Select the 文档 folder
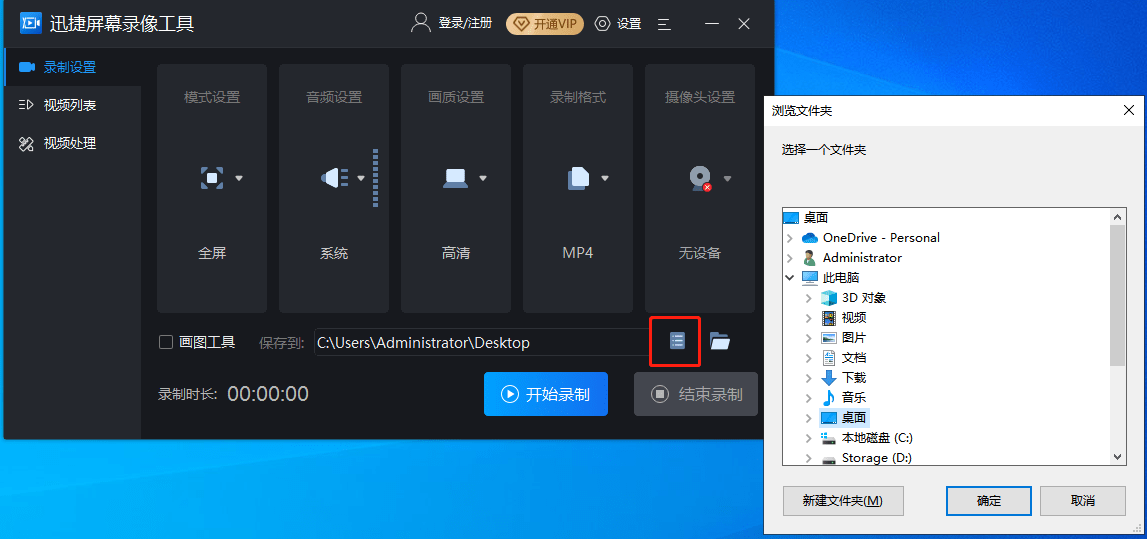The image size is (1147, 539). 854,358
